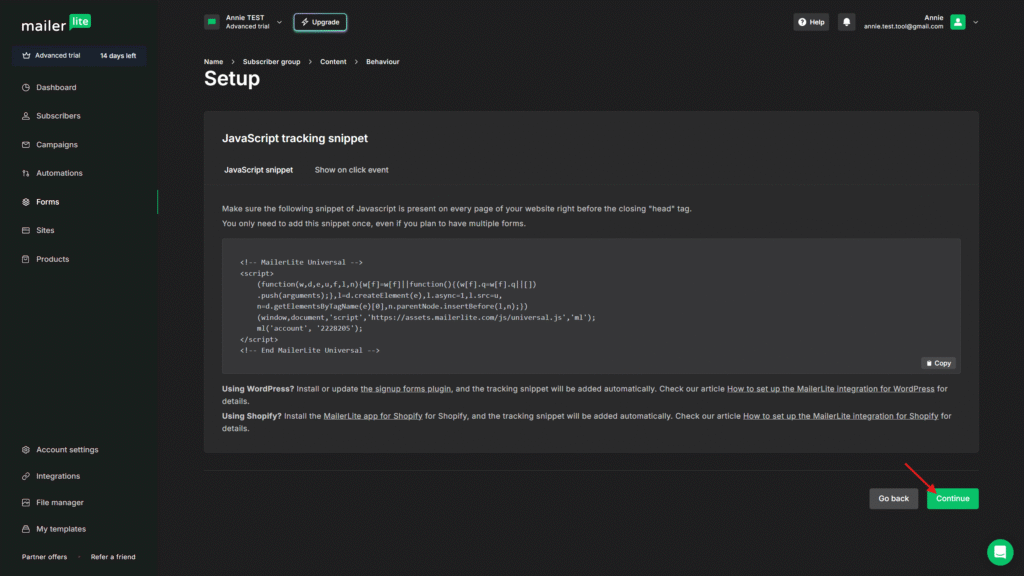Click the Products icon in sidebar

click(x=26, y=259)
